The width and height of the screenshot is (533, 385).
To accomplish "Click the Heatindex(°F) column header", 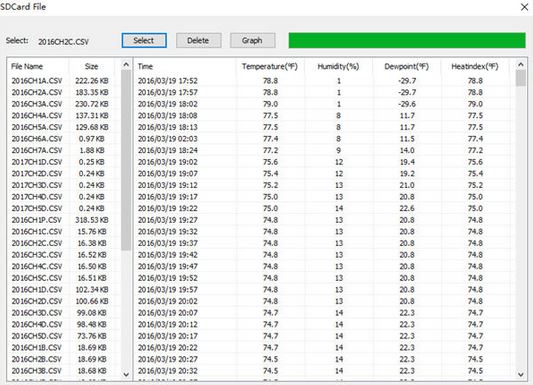I will [475, 66].
